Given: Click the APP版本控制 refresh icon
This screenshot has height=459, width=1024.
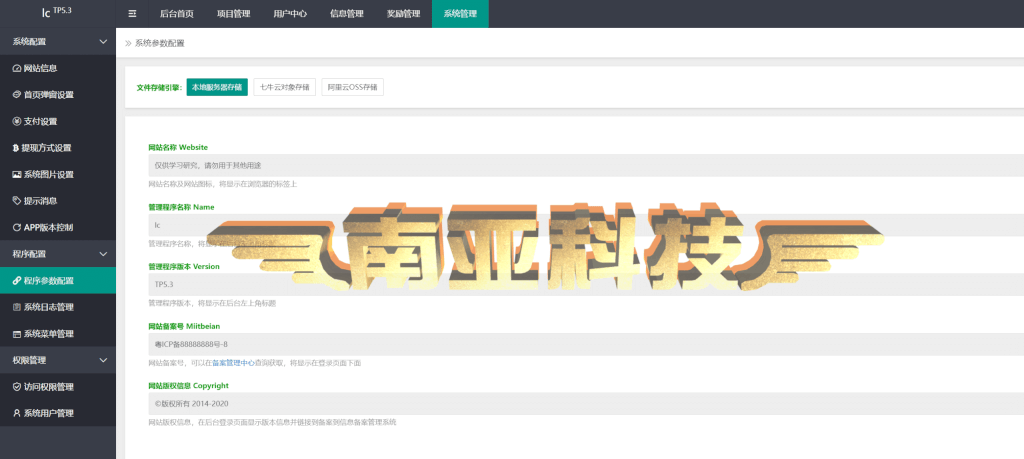Looking at the screenshot, I should [x=17, y=228].
